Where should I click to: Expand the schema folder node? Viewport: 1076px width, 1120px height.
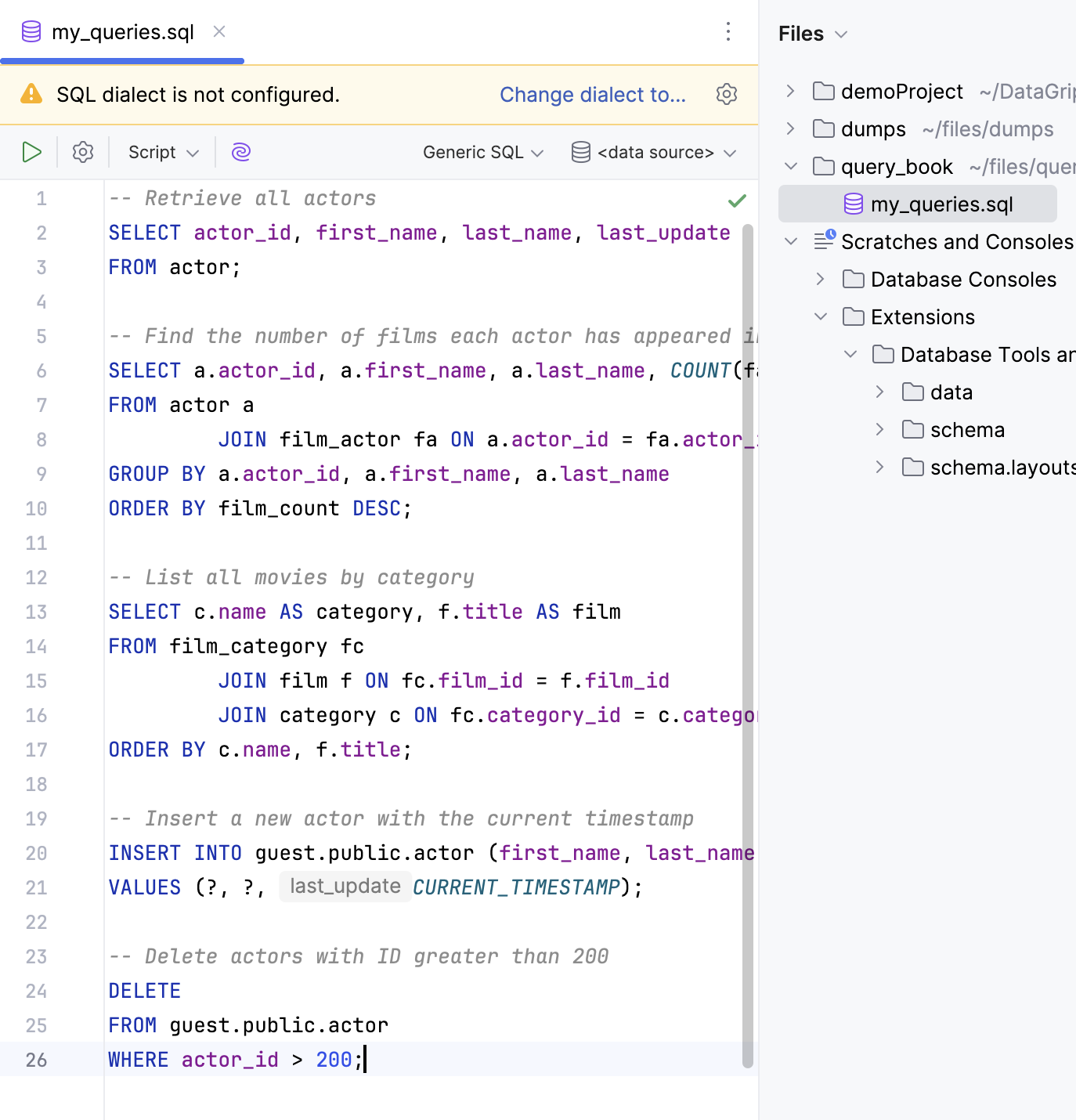click(880, 429)
